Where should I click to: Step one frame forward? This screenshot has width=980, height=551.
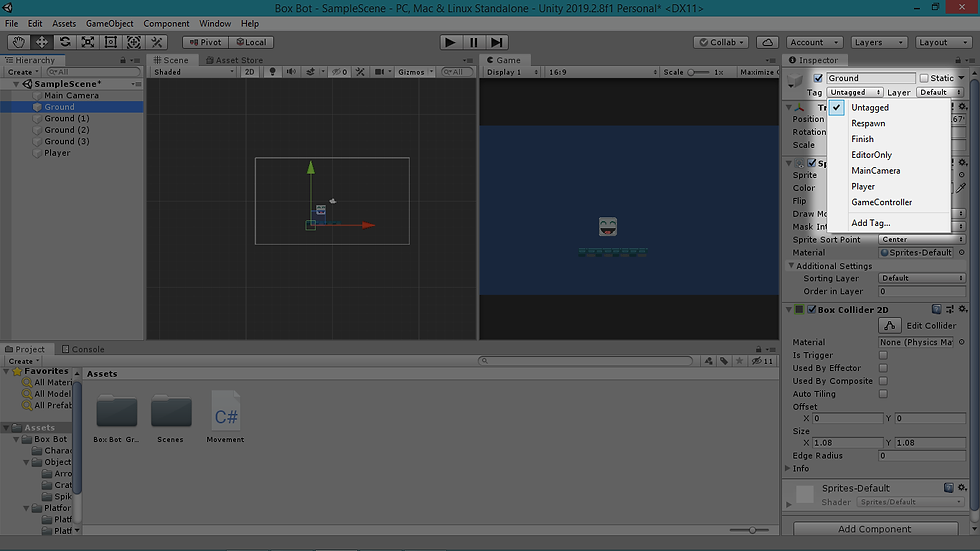(x=497, y=42)
